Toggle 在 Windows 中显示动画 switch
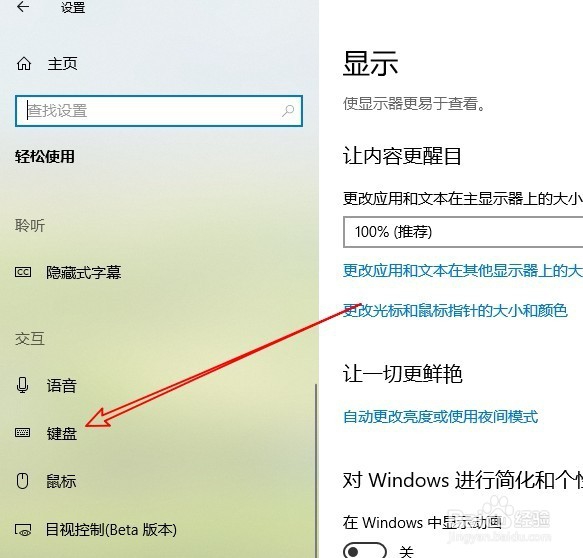583x558 pixels. tap(365, 550)
